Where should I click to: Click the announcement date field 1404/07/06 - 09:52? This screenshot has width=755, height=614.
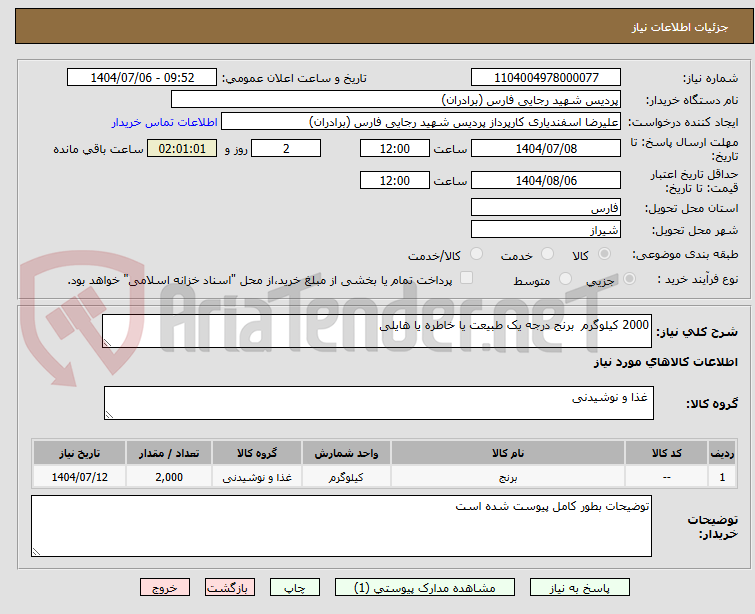tap(142, 78)
